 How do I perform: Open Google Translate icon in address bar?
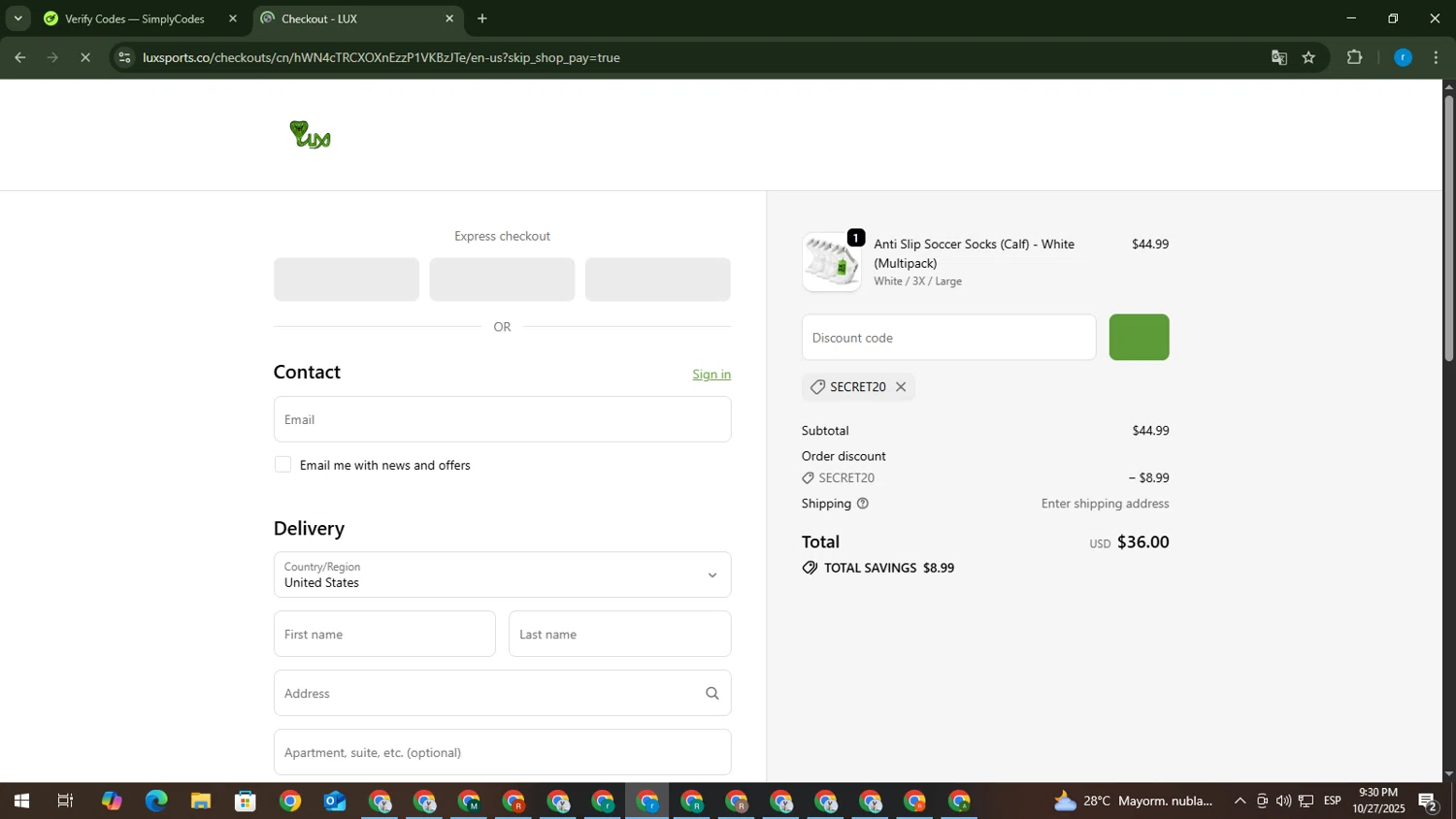1279,57
